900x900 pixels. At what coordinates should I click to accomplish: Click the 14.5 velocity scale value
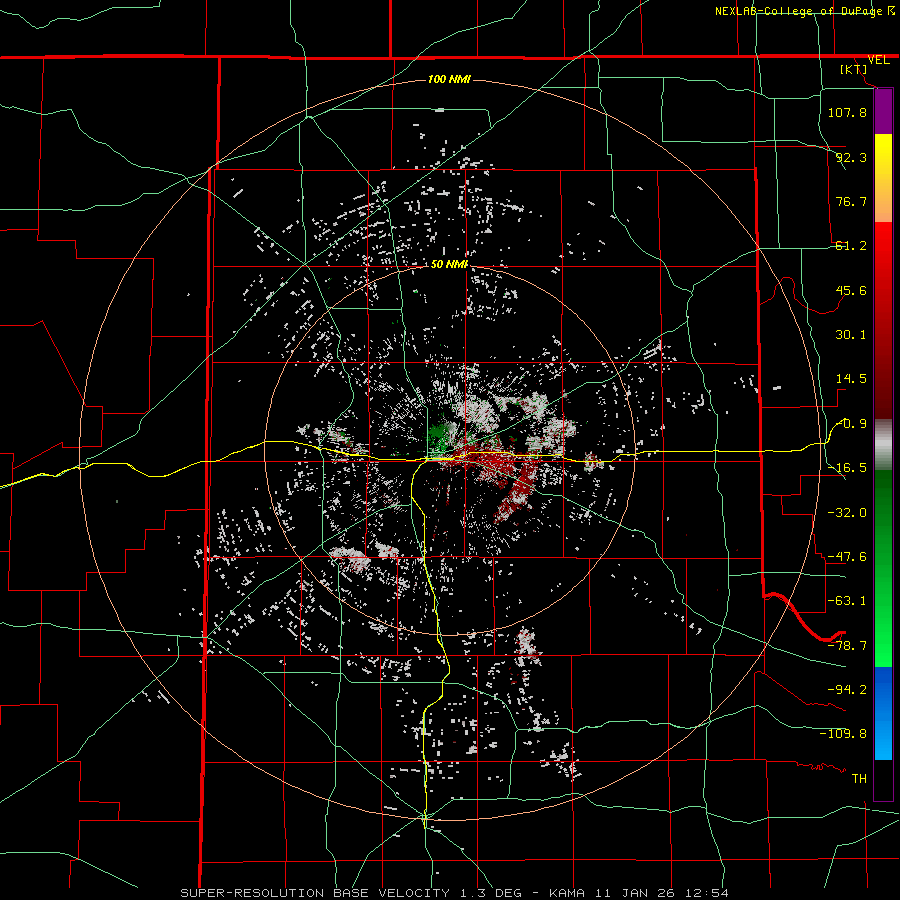[851, 379]
